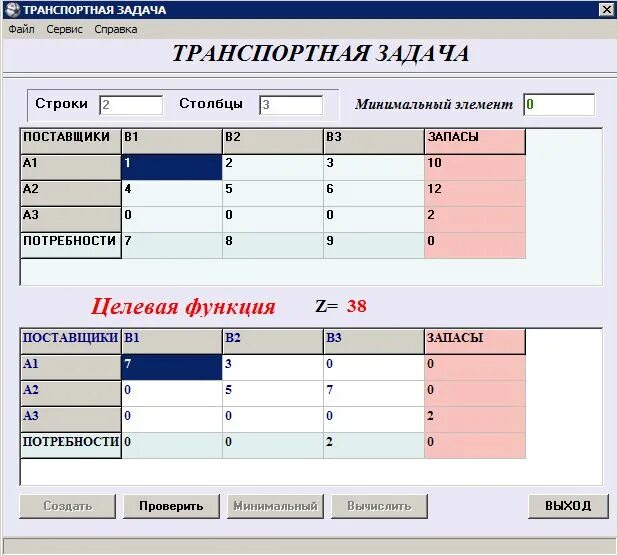This screenshot has width=618, height=556.
Task: Click upper table B2 column header
Action: click(273, 141)
